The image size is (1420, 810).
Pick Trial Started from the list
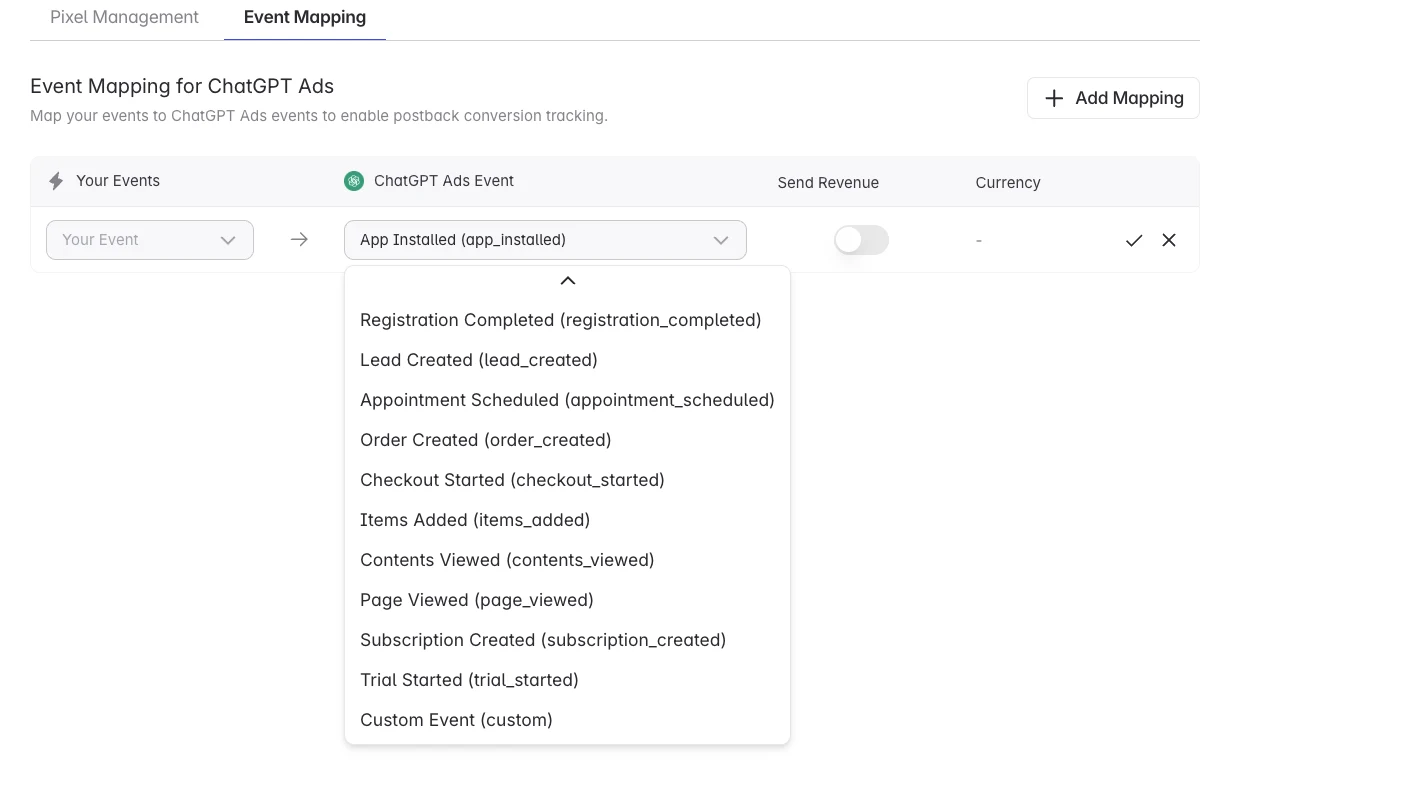pos(567,680)
